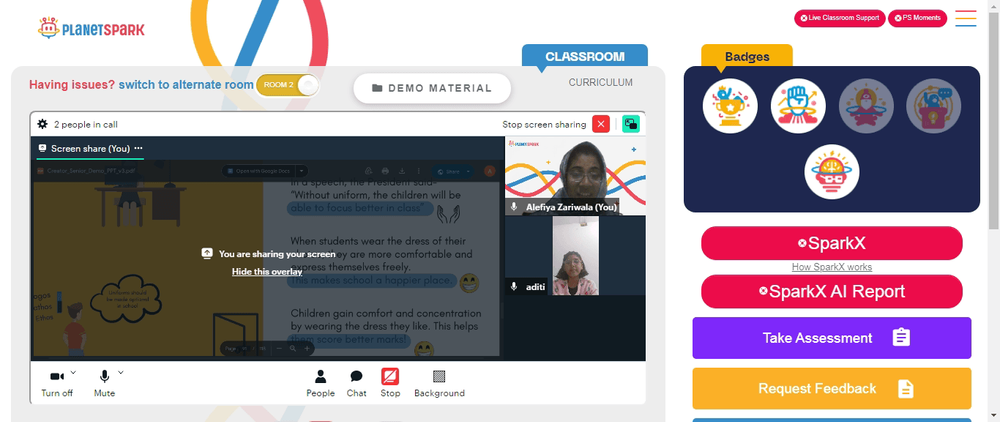
Task: Click the trophy star badge
Action: 730,106
